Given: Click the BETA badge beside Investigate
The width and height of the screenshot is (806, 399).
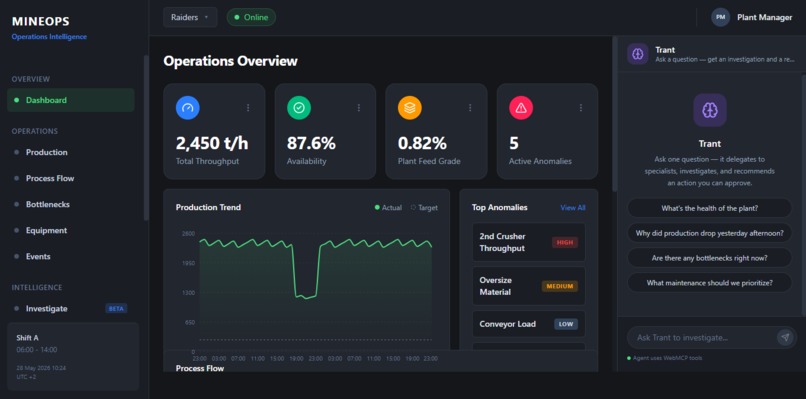Looking at the screenshot, I should tap(116, 309).
